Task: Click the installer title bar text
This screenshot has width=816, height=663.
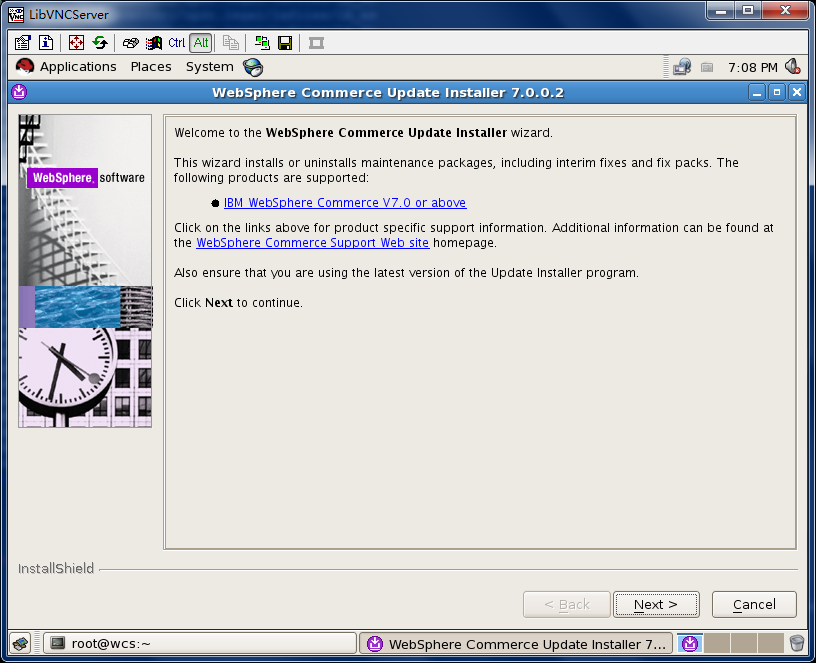Action: (x=388, y=93)
